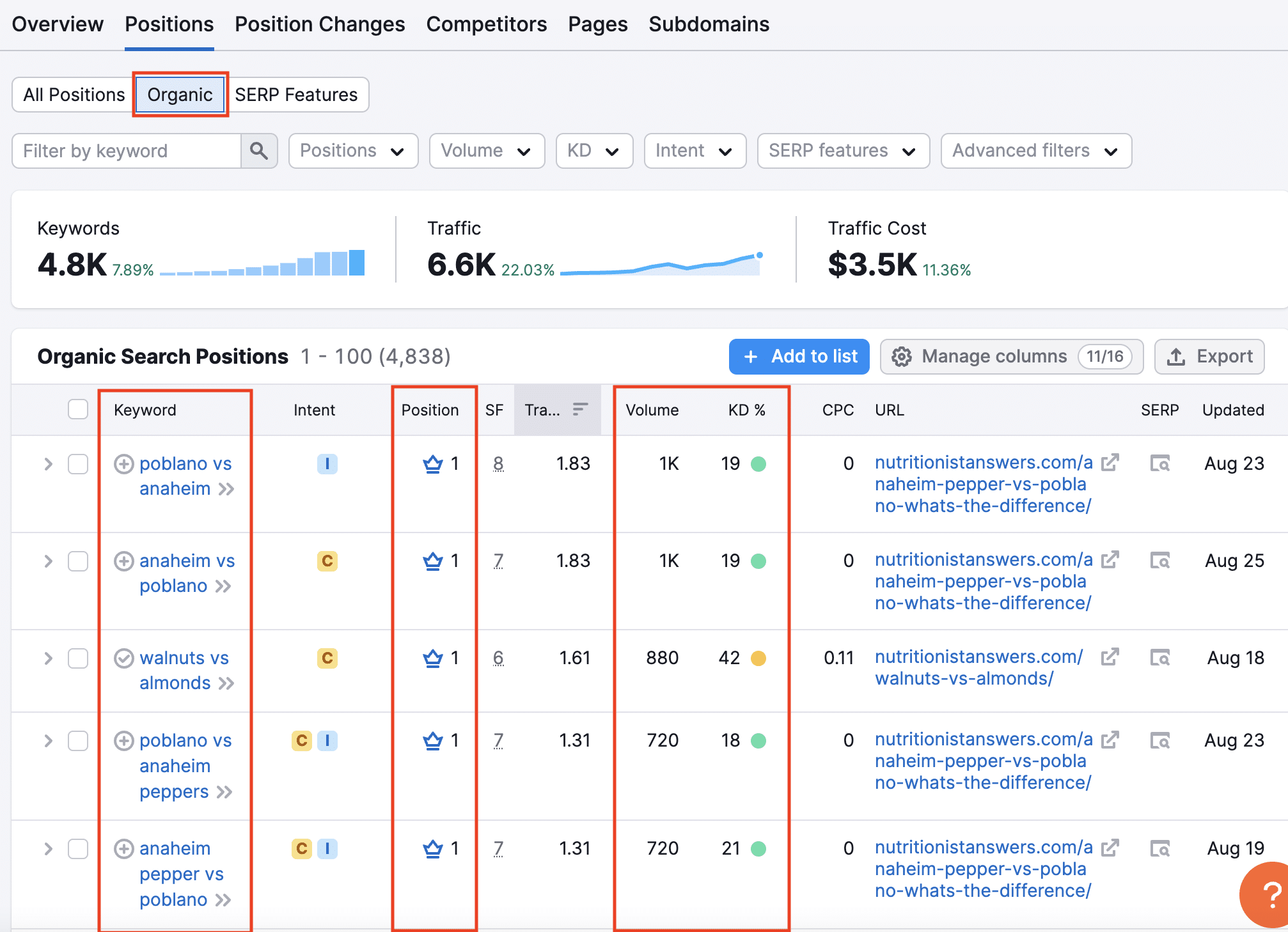Open the SERP features filter dropdown

[x=844, y=151]
